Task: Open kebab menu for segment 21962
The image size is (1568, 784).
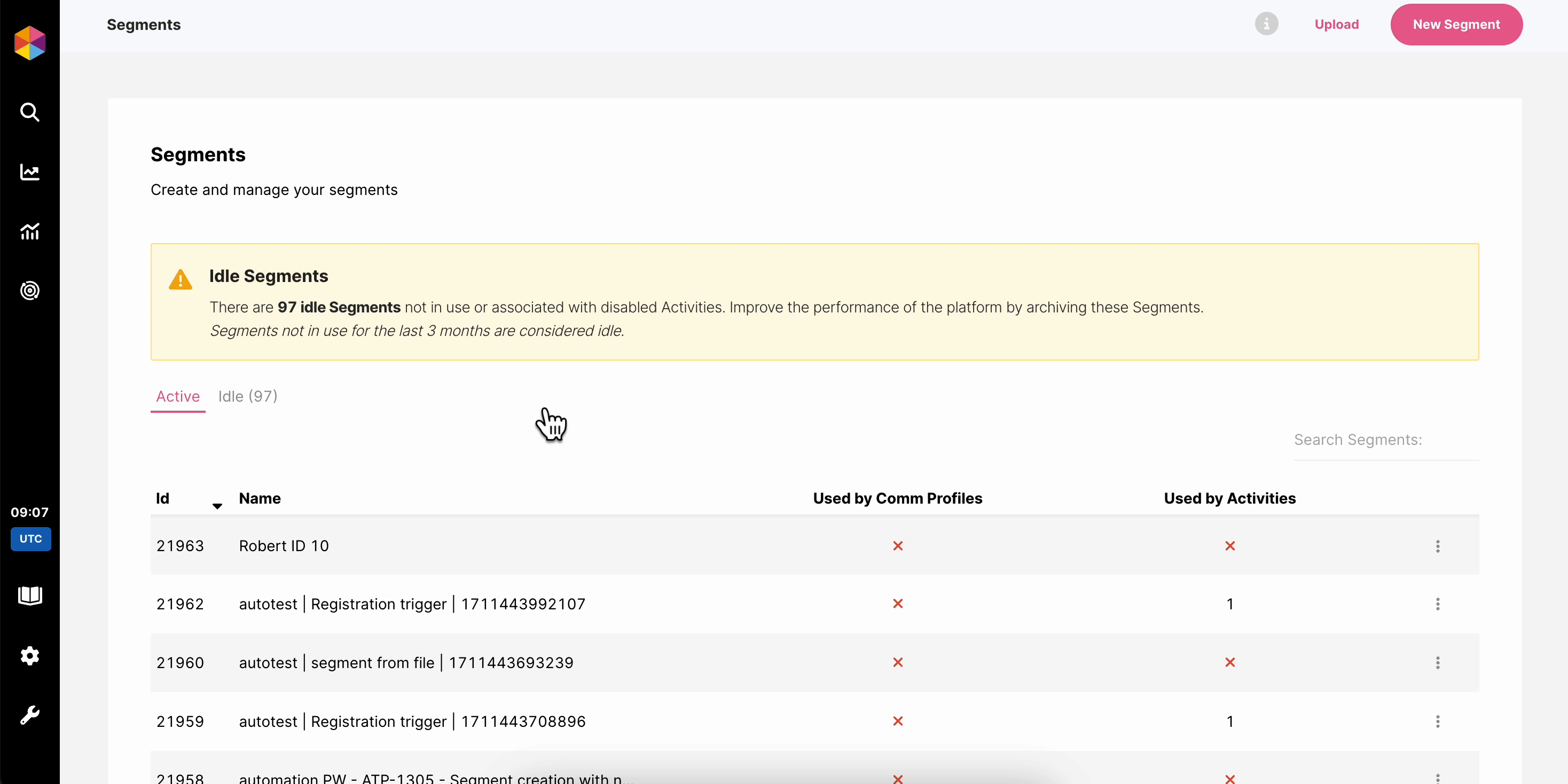Action: (1437, 604)
